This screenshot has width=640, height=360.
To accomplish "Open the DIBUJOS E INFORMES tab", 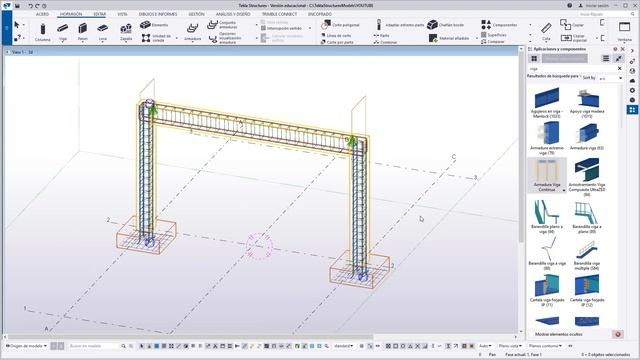I will pos(158,14).
